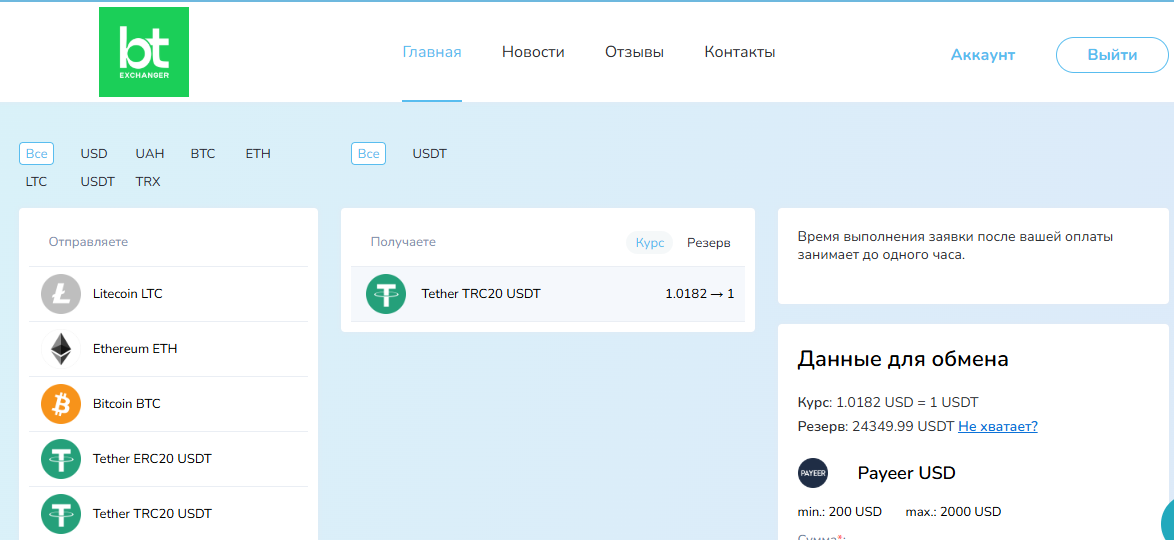This screenshot has width=1174, height=540.
Task: Click the Payeer USD heading
Action: click(x=907, y=473)
